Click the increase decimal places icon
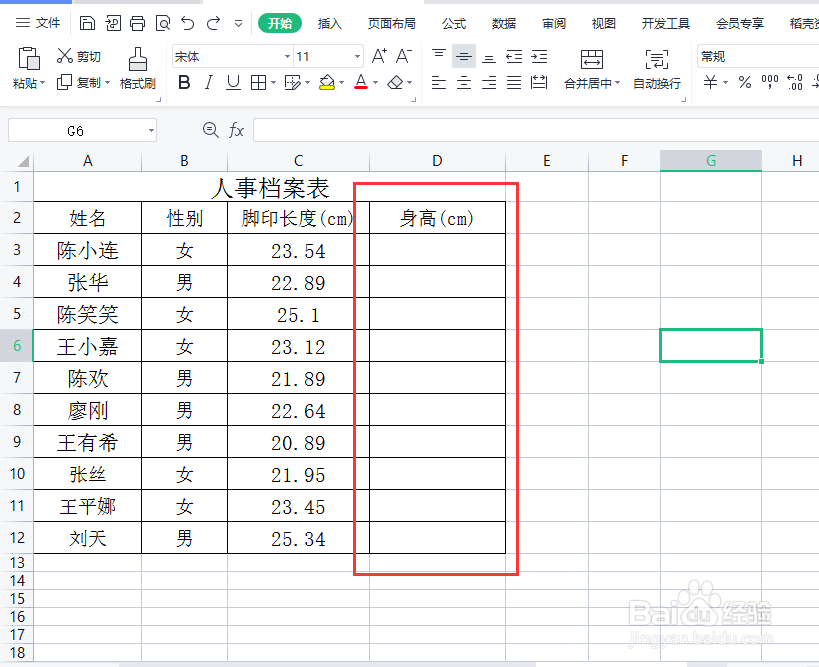The image size is (819, 667). pos(795,82)
